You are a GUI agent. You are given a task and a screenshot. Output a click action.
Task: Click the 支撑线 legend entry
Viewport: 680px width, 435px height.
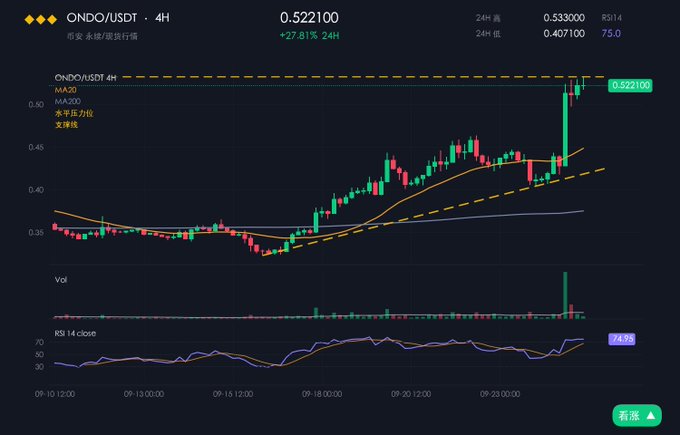point(66,125)
